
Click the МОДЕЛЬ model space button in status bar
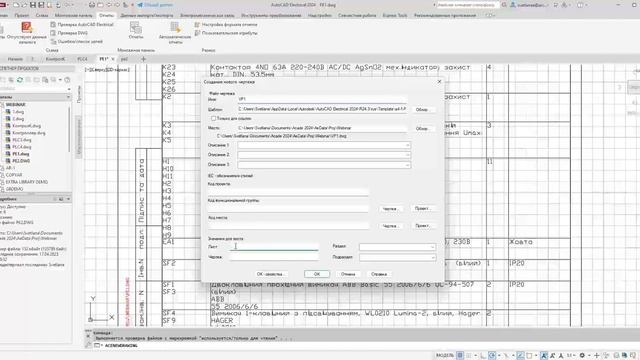444,356
